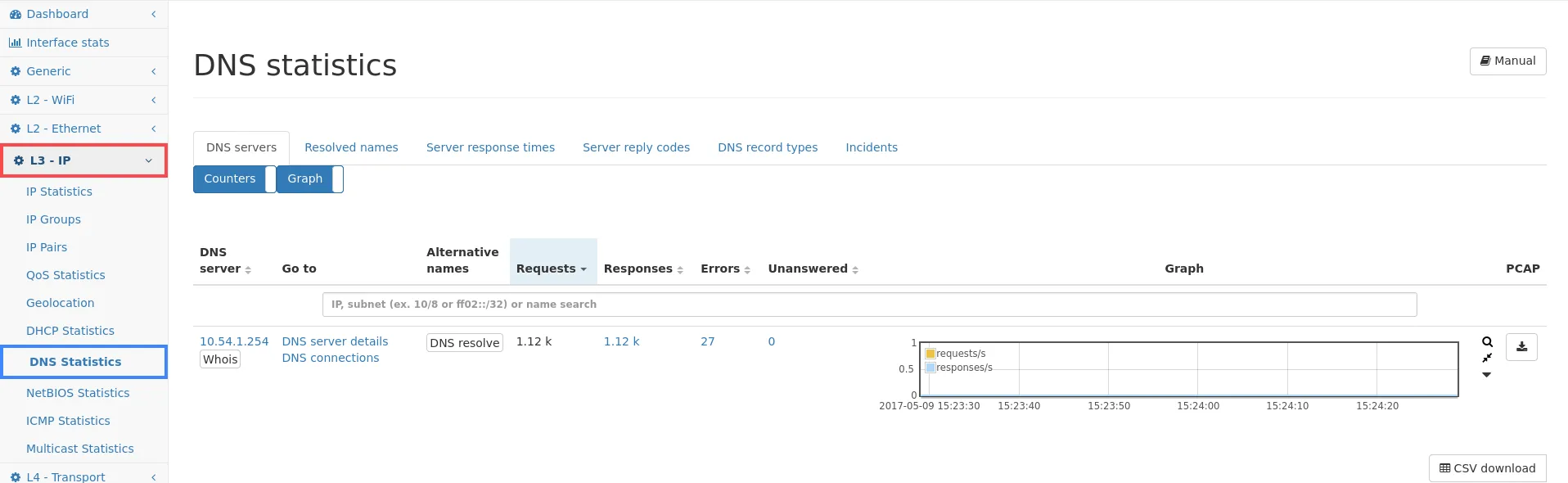Open the 10.54.1.254 server link

tap(234, 341)
